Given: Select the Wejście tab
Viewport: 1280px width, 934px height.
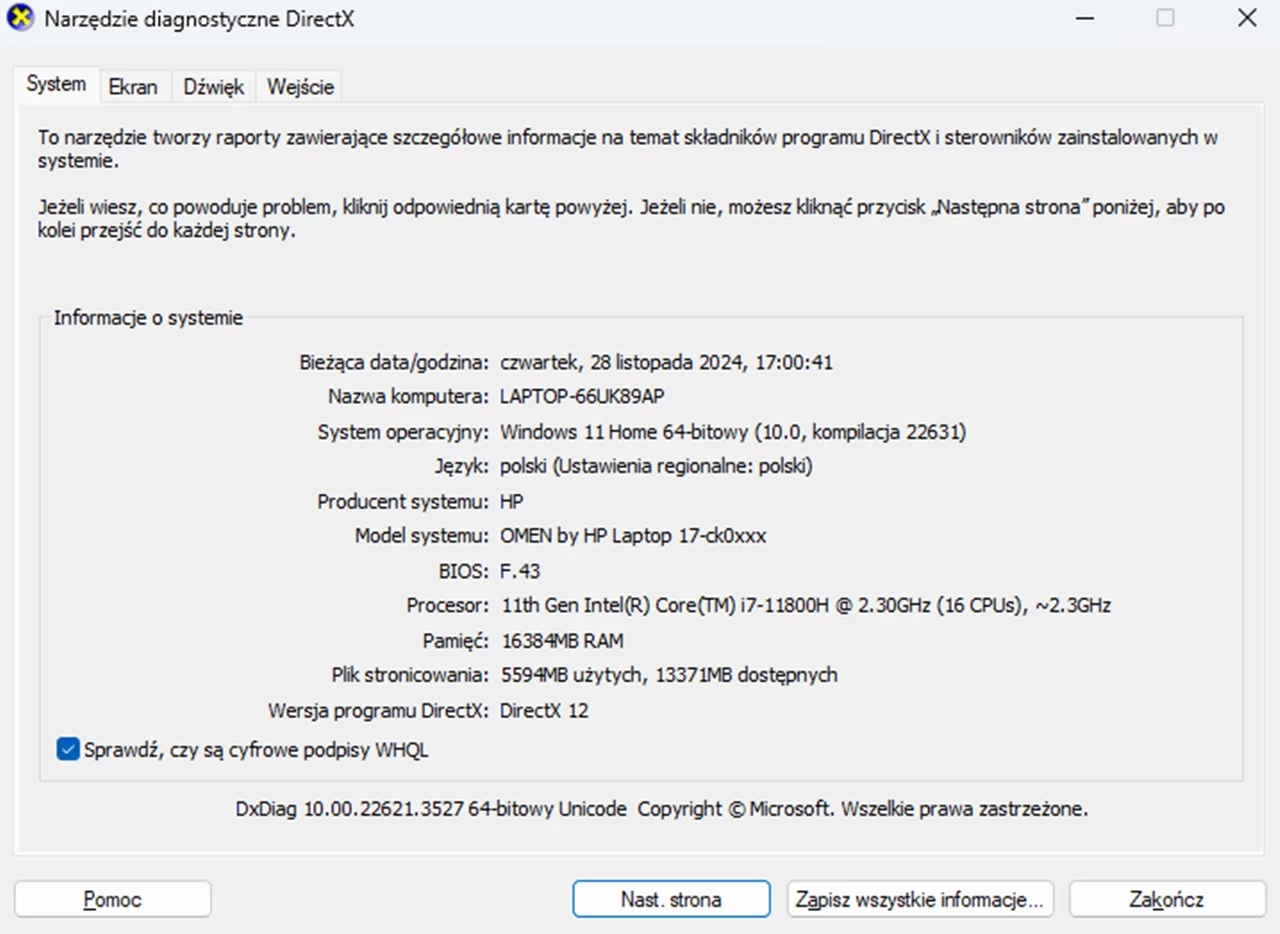Looking at the screenshot, I should 300,87.
